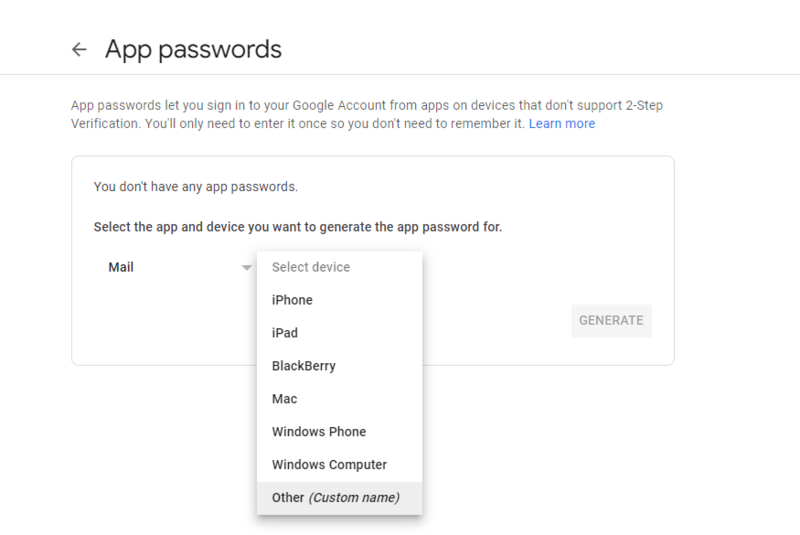Select Windows Computer as the device
800x535 pixels.
[x=329, y=465]
